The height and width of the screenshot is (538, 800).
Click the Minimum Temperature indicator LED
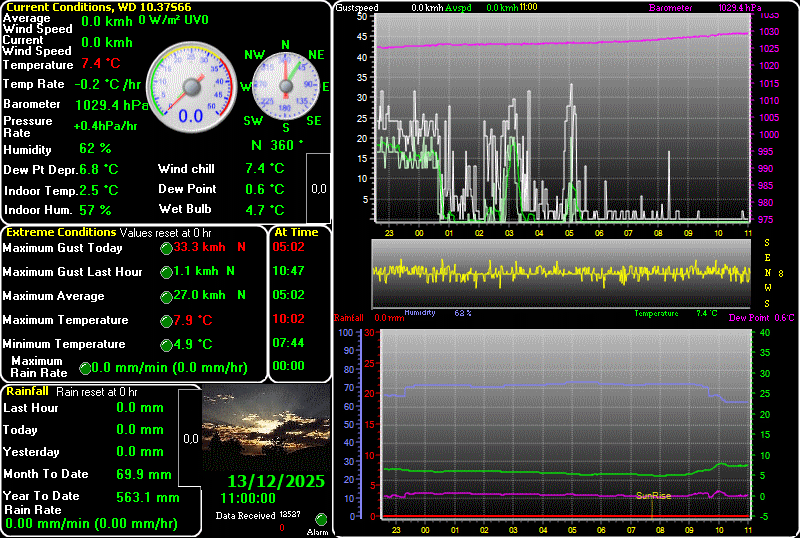(166, 345)
